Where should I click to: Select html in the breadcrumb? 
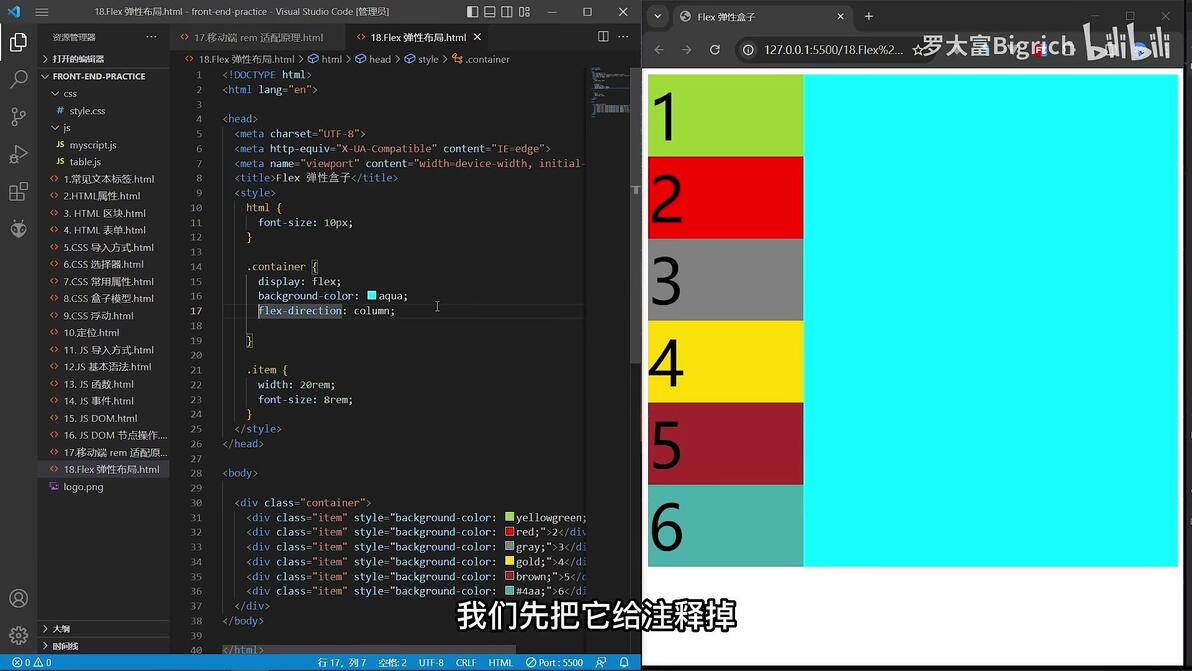pyautogui.click(x=325, y=59)
